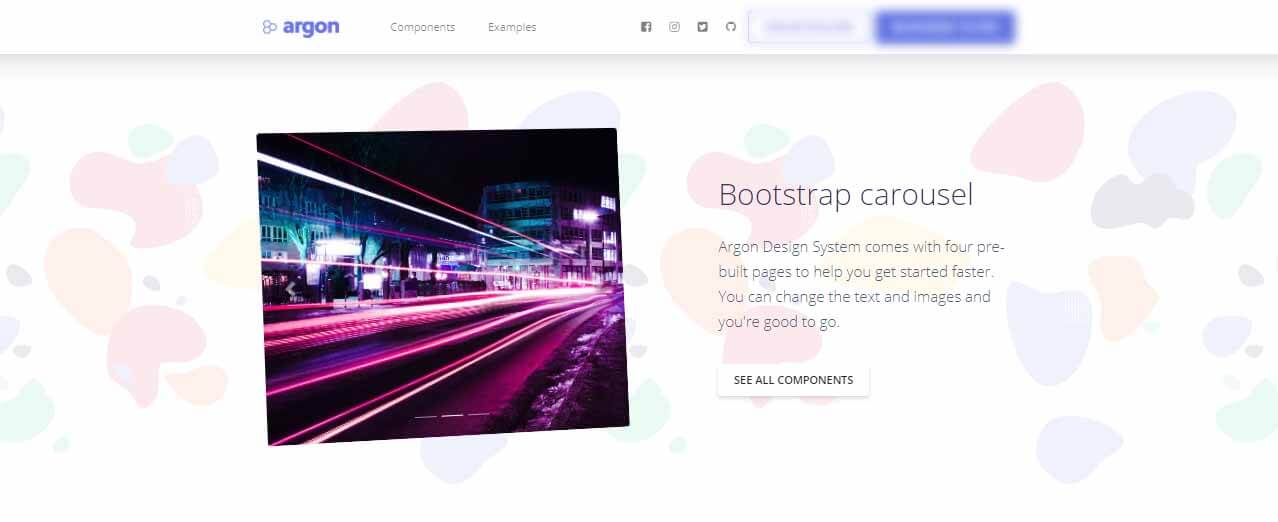The height and width of the screenshot is (522, 1278).
Task: Open the Facebook page icon
Action: pyautogui.click(x=646, y=27)
